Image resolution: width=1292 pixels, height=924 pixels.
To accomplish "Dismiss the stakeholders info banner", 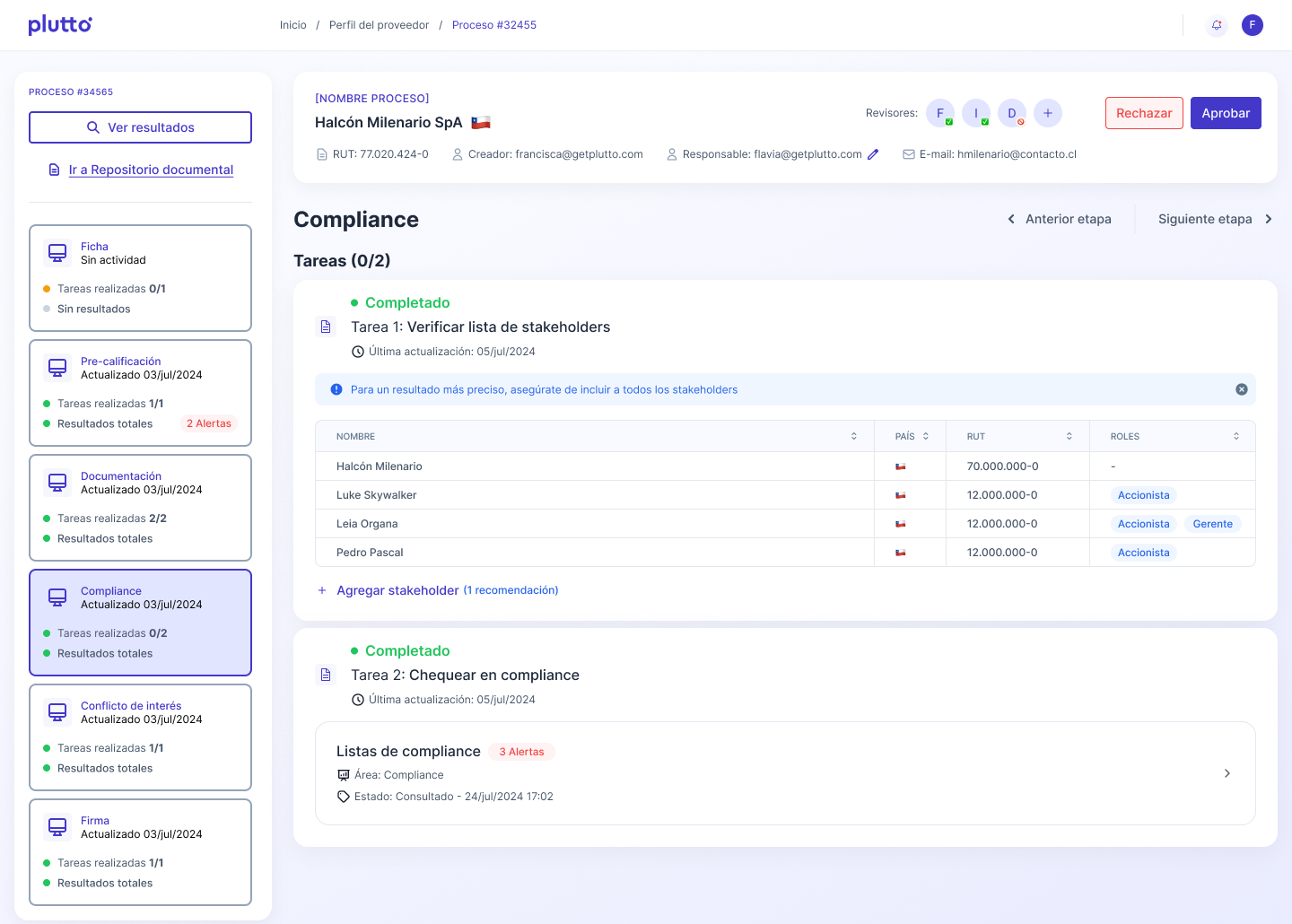I will [1241, 389].
